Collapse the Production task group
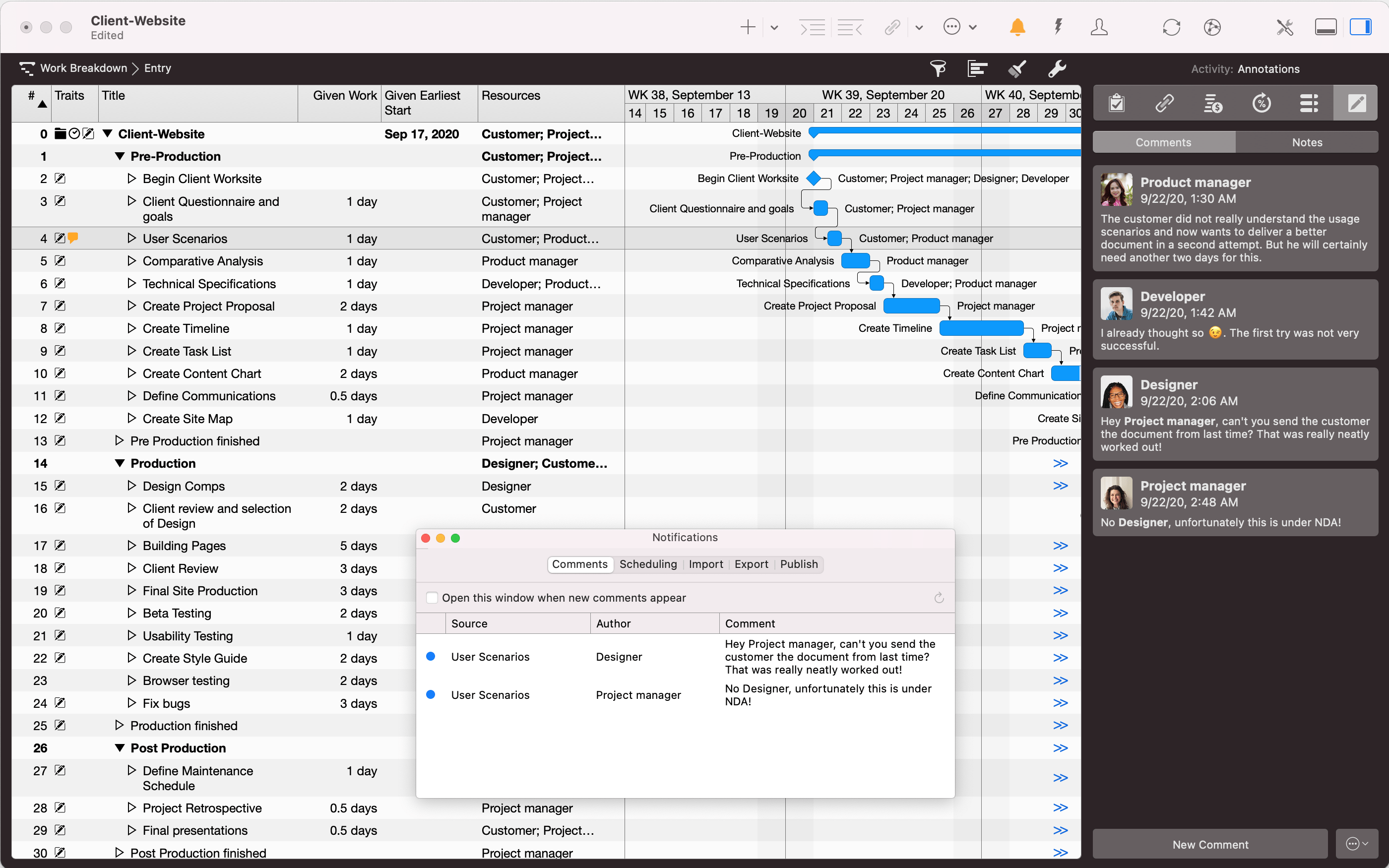Viewport: 1389px width, 868px height. click(120, 463)
